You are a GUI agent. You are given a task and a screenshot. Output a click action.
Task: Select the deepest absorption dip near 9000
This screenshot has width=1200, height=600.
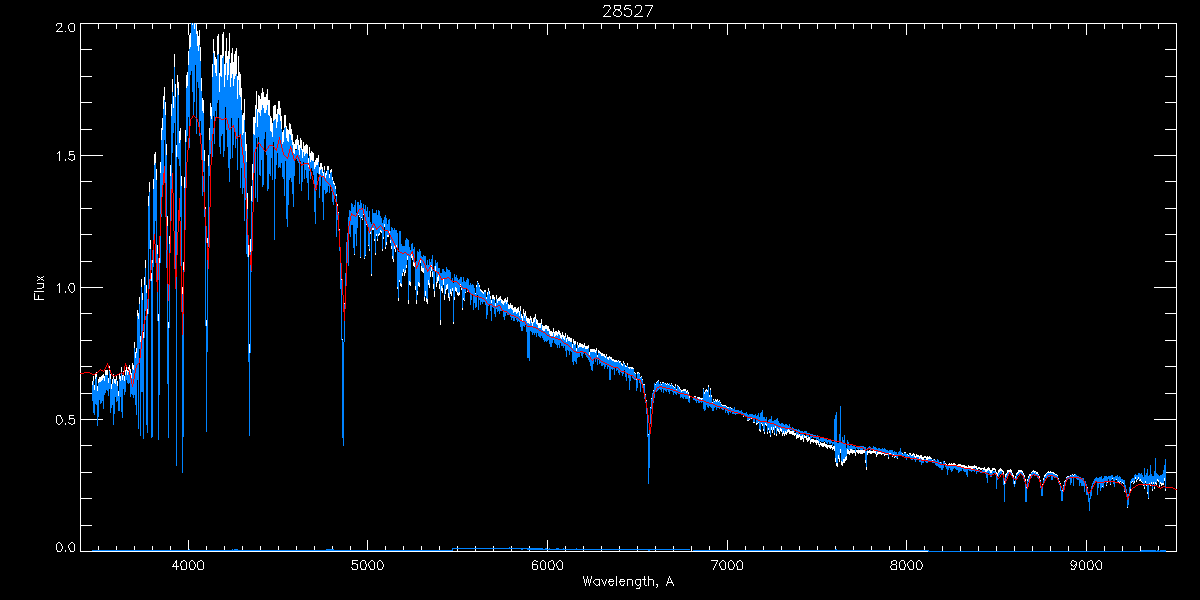(x=1089, y=506)
